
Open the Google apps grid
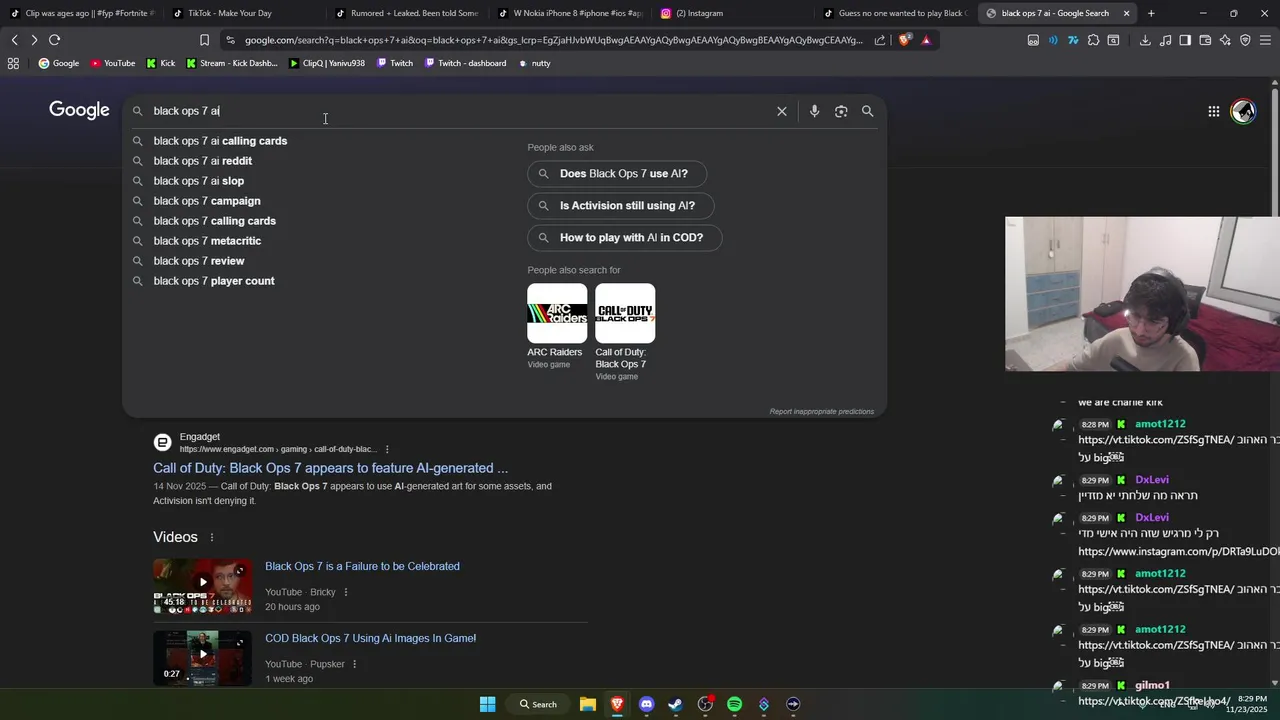tap(1213, 111)
